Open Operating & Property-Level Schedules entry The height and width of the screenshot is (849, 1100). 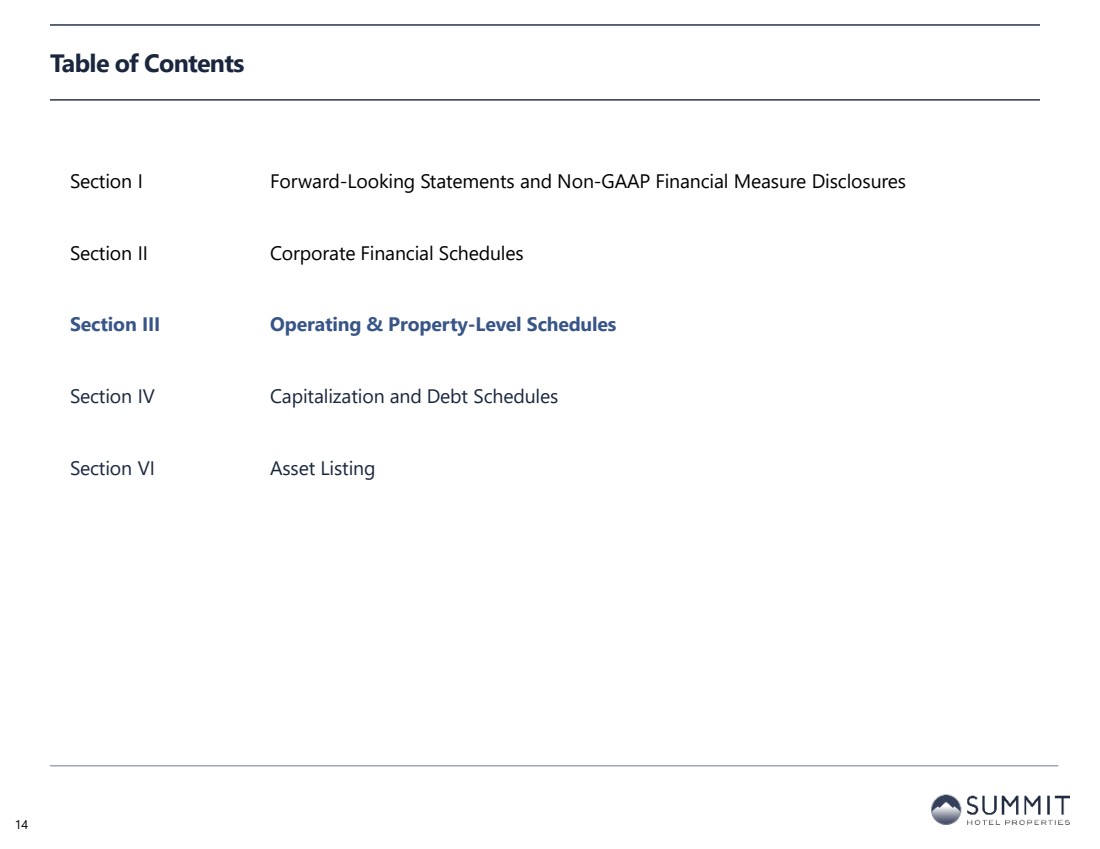pos(443,325)
